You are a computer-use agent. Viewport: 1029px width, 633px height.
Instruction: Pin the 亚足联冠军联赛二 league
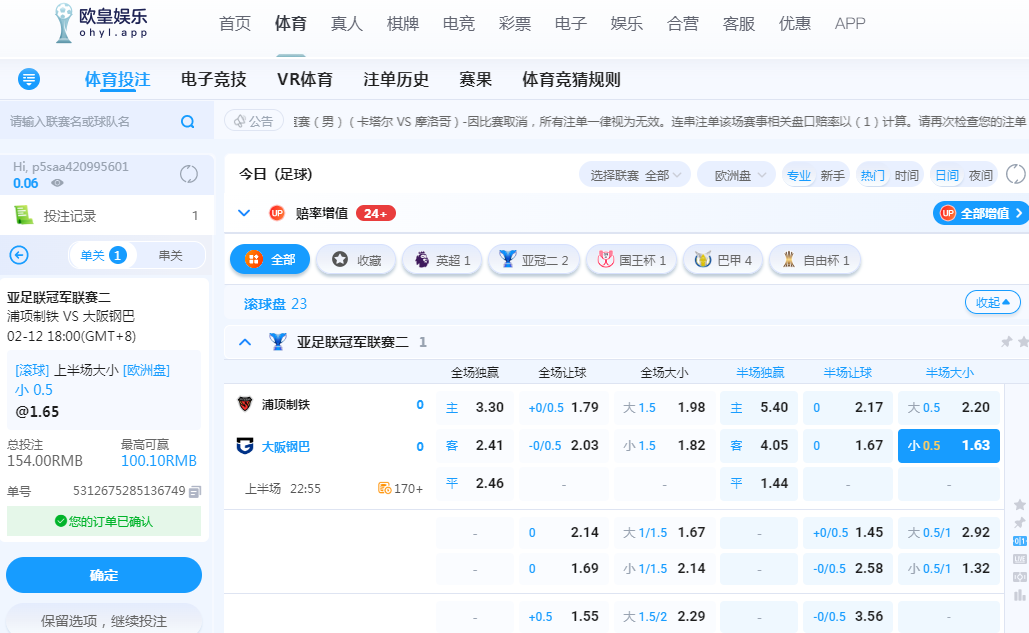(x=1006, y=342)
